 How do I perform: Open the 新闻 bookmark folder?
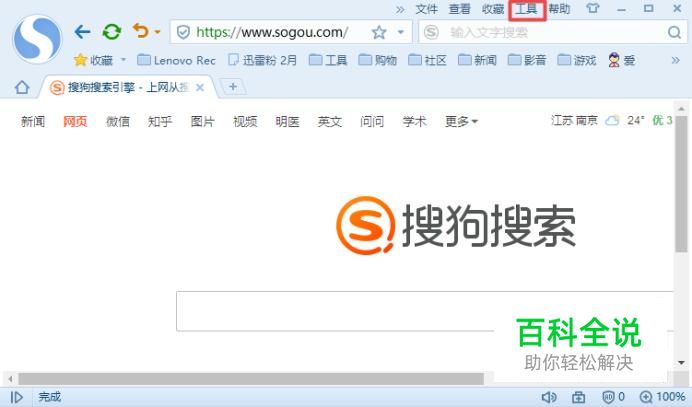point(477,60)
